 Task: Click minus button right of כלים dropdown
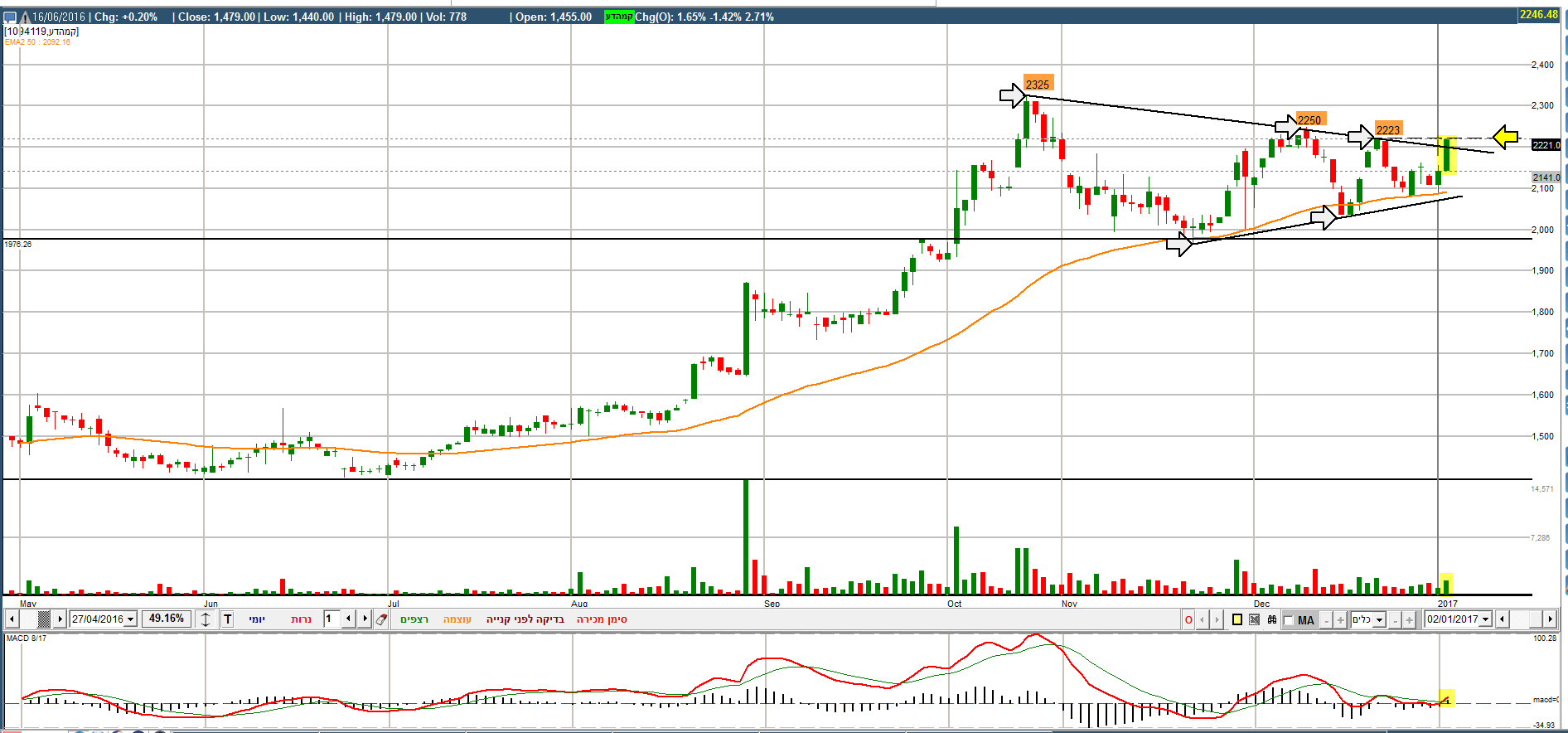[x=1395, y=620]
